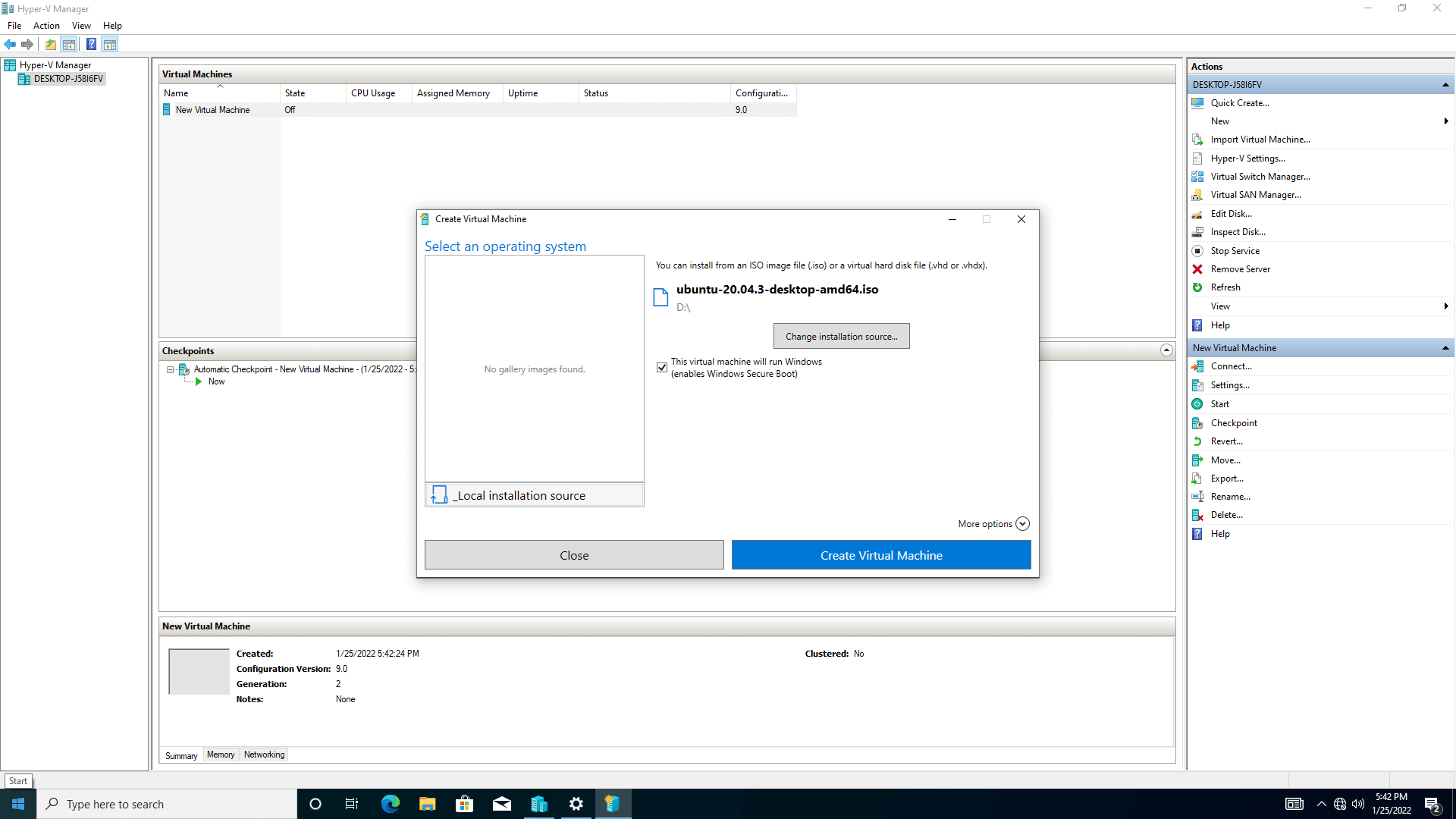Click the Action menu bar item

coord(46,25)
